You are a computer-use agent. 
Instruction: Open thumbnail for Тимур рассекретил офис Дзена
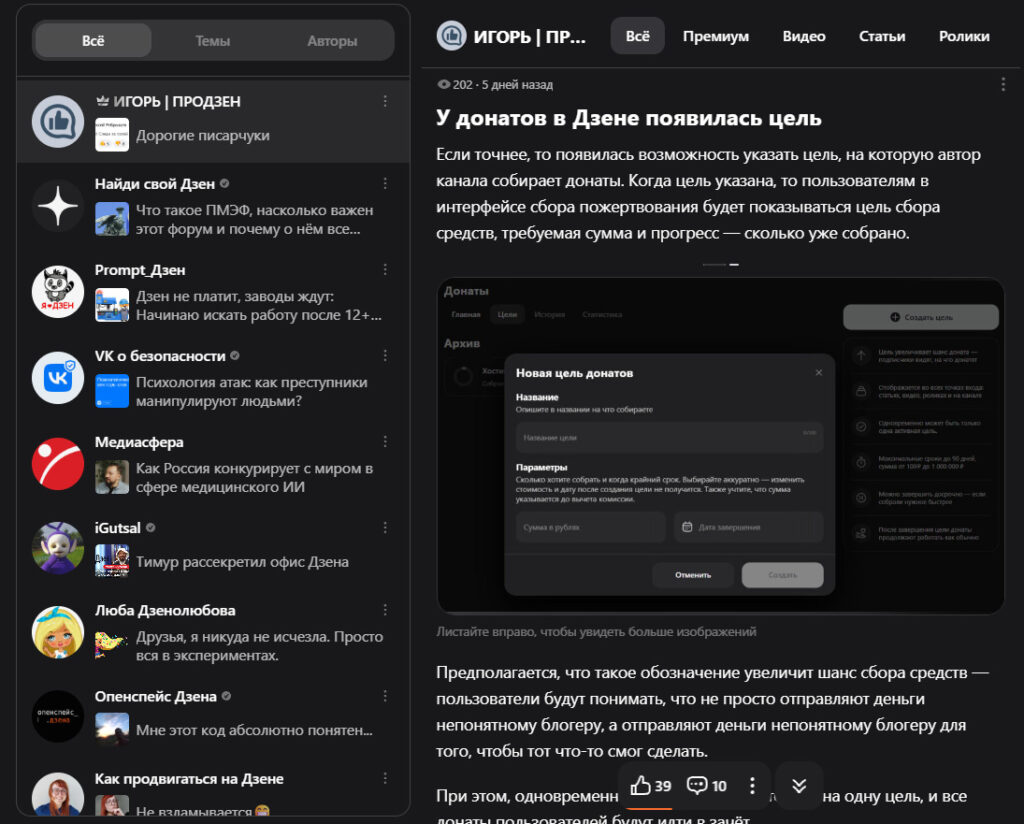click(x=112, y=561)
